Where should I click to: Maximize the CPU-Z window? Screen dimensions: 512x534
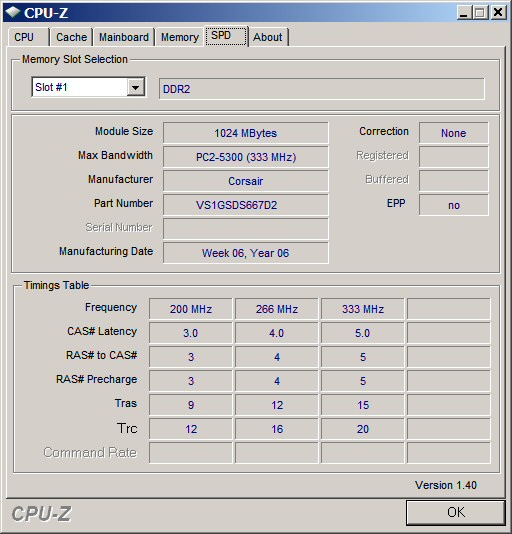click(480, 13)
